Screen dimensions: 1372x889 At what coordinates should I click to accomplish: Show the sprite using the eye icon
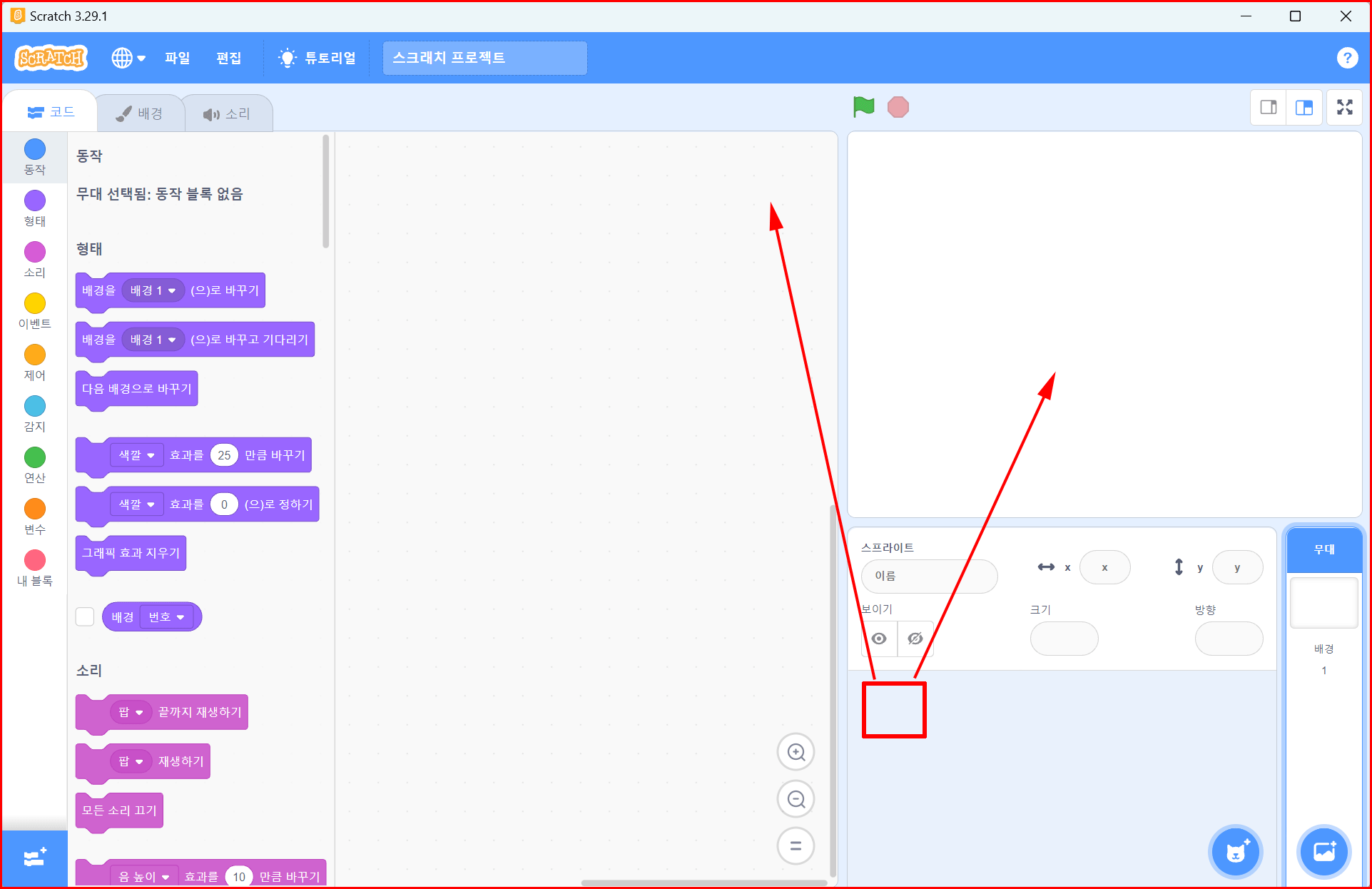pyautogui.click(x=879, y=639)
